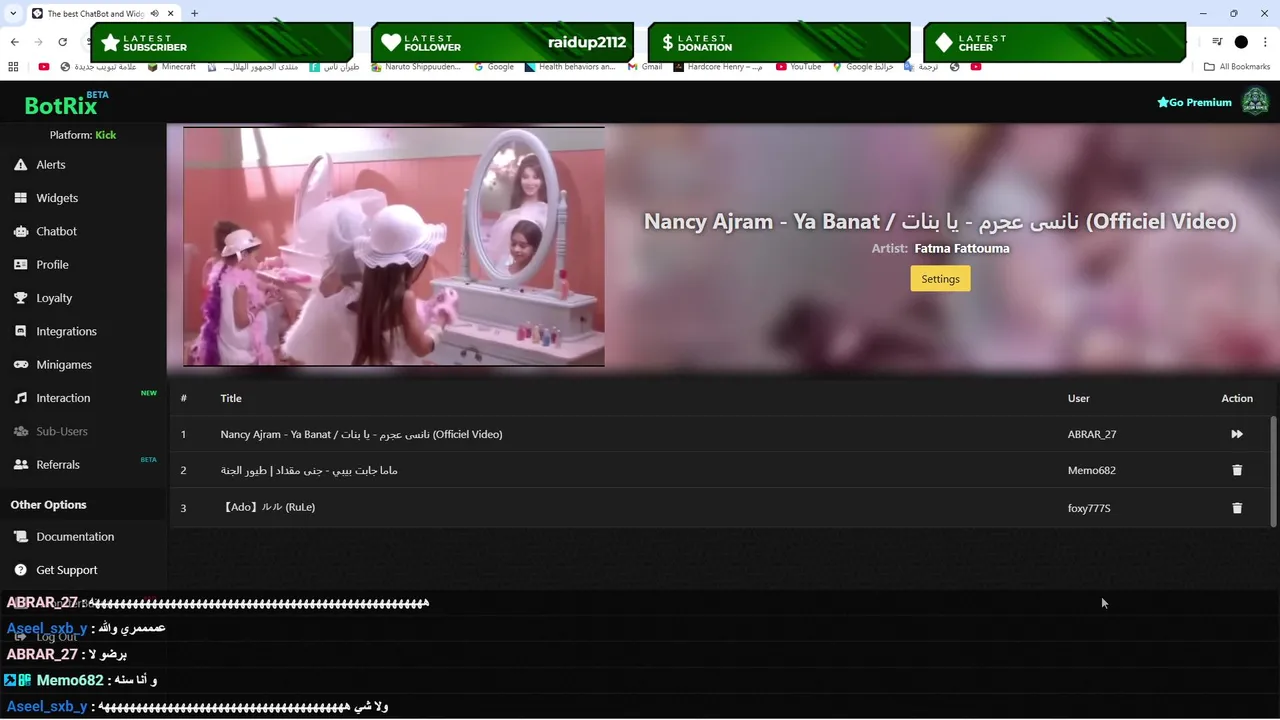
Task: Open the All Bookmarks folder
Action: point(1237,67)
